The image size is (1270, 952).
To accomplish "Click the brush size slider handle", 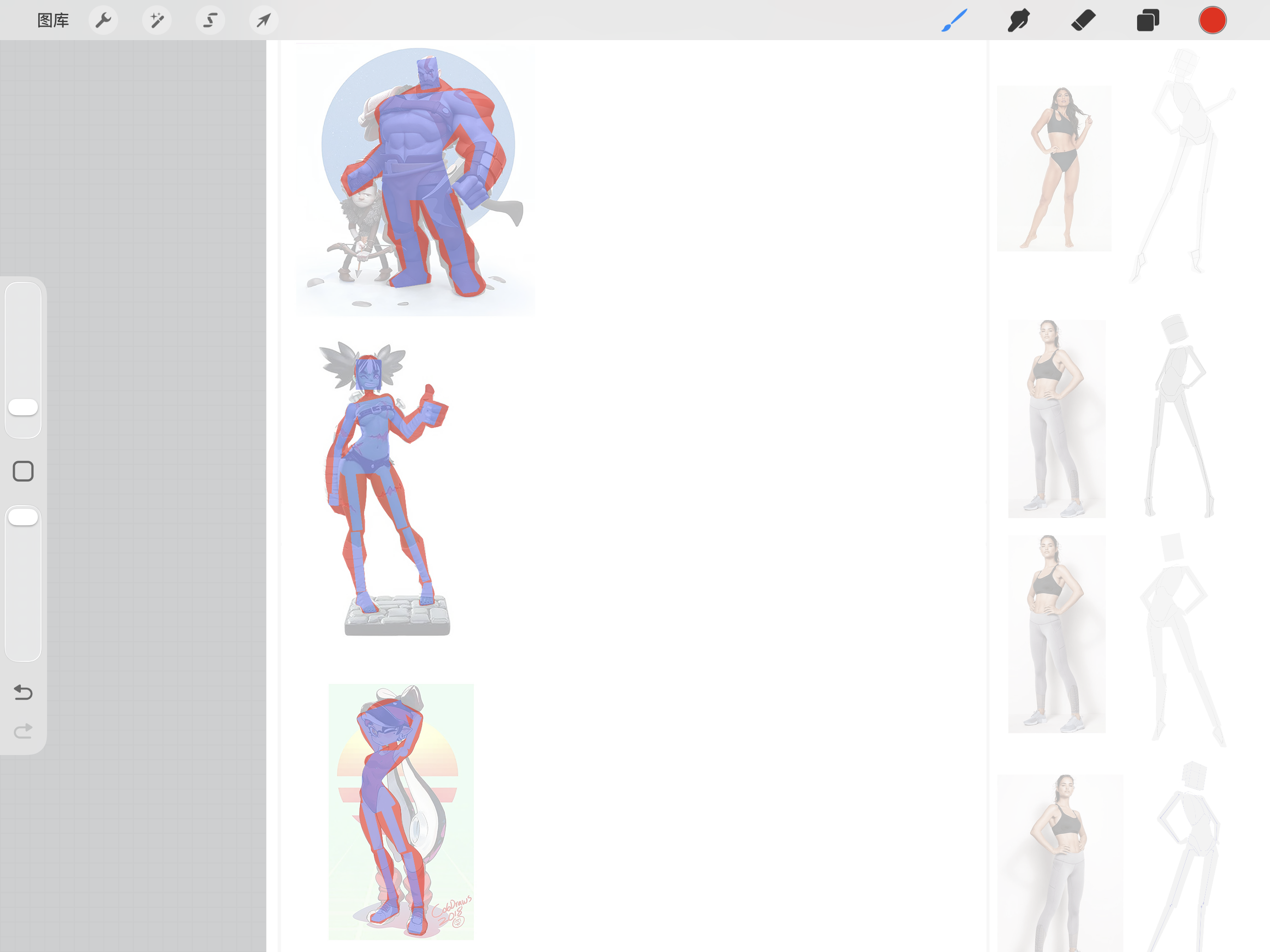I will coord(23,407).
